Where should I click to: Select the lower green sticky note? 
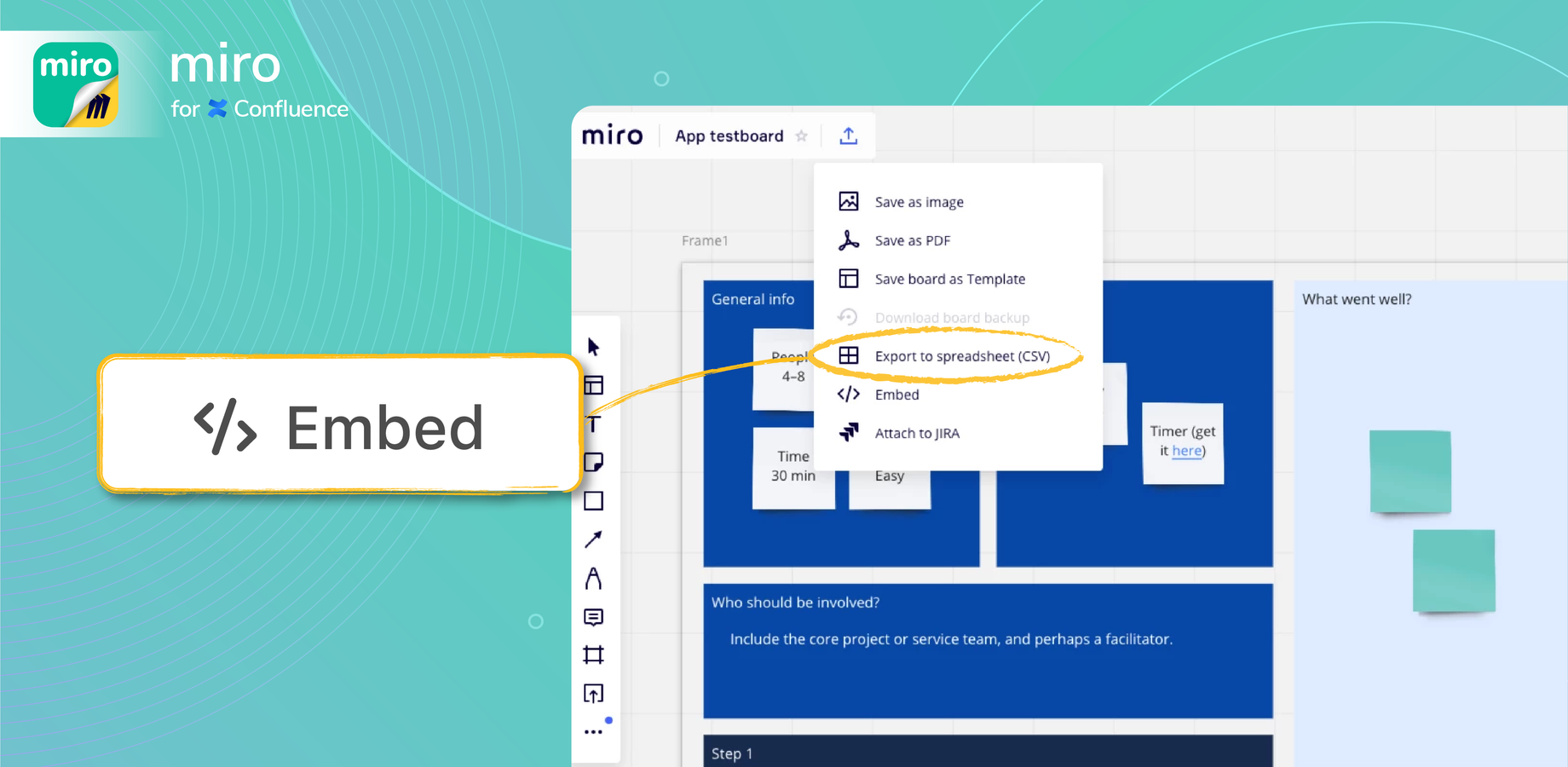[1454, 570]
